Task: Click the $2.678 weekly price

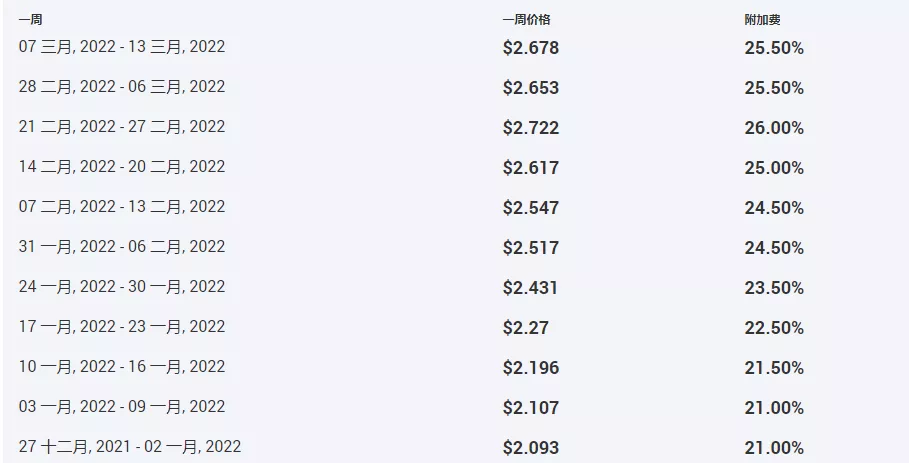Action: (531, 48)
